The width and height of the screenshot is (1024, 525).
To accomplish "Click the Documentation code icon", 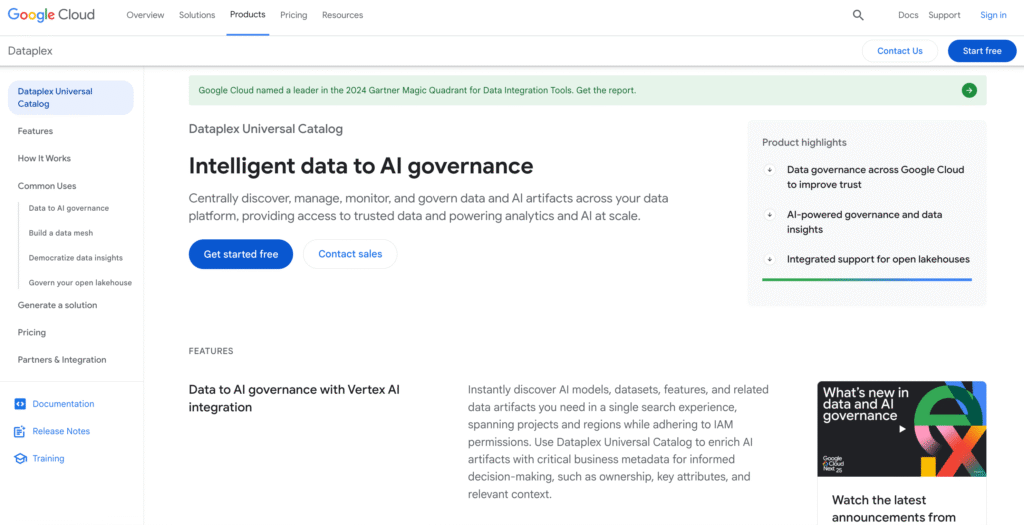I will point(20,404).
